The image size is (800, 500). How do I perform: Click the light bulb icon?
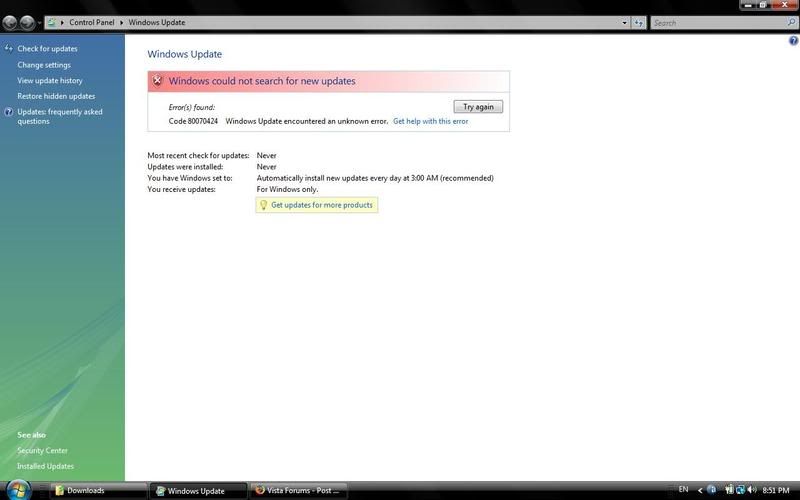coord(263,205)
